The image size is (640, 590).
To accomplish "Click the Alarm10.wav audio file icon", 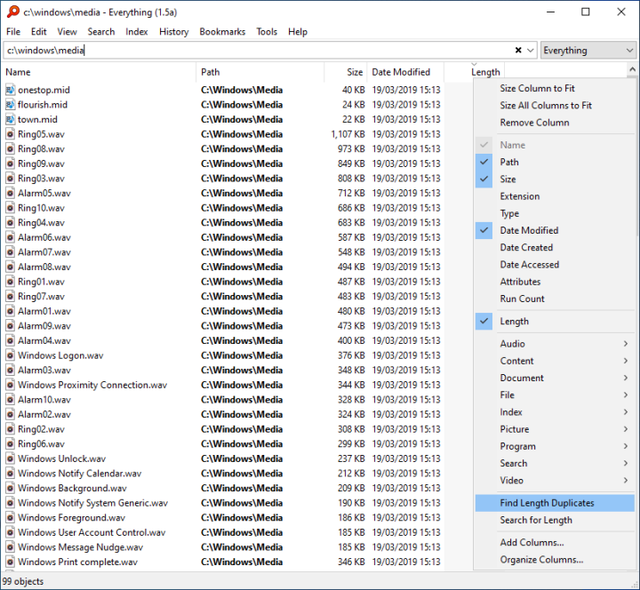I will point(10,399).
